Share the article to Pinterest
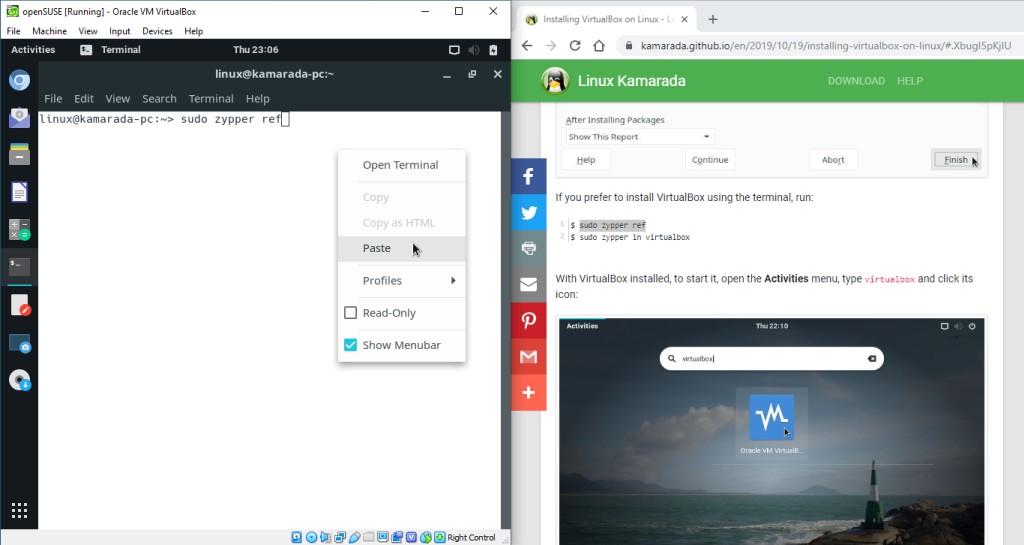 click(x=528, y=320)
